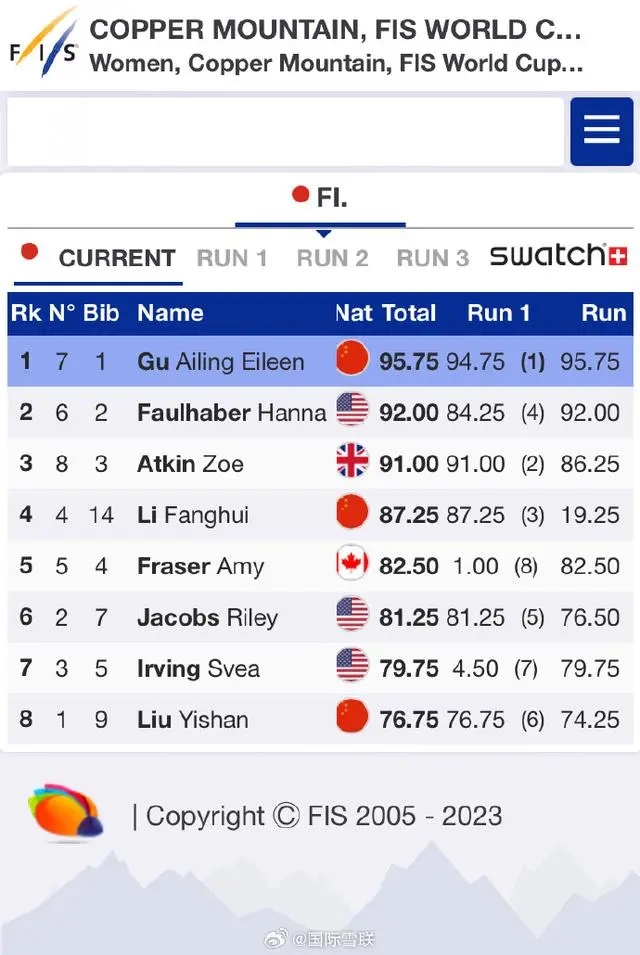640x955 pixels.
Task: Switch to the RUN 1 tab
Action: pyautogui.click(x=232, y=258)
